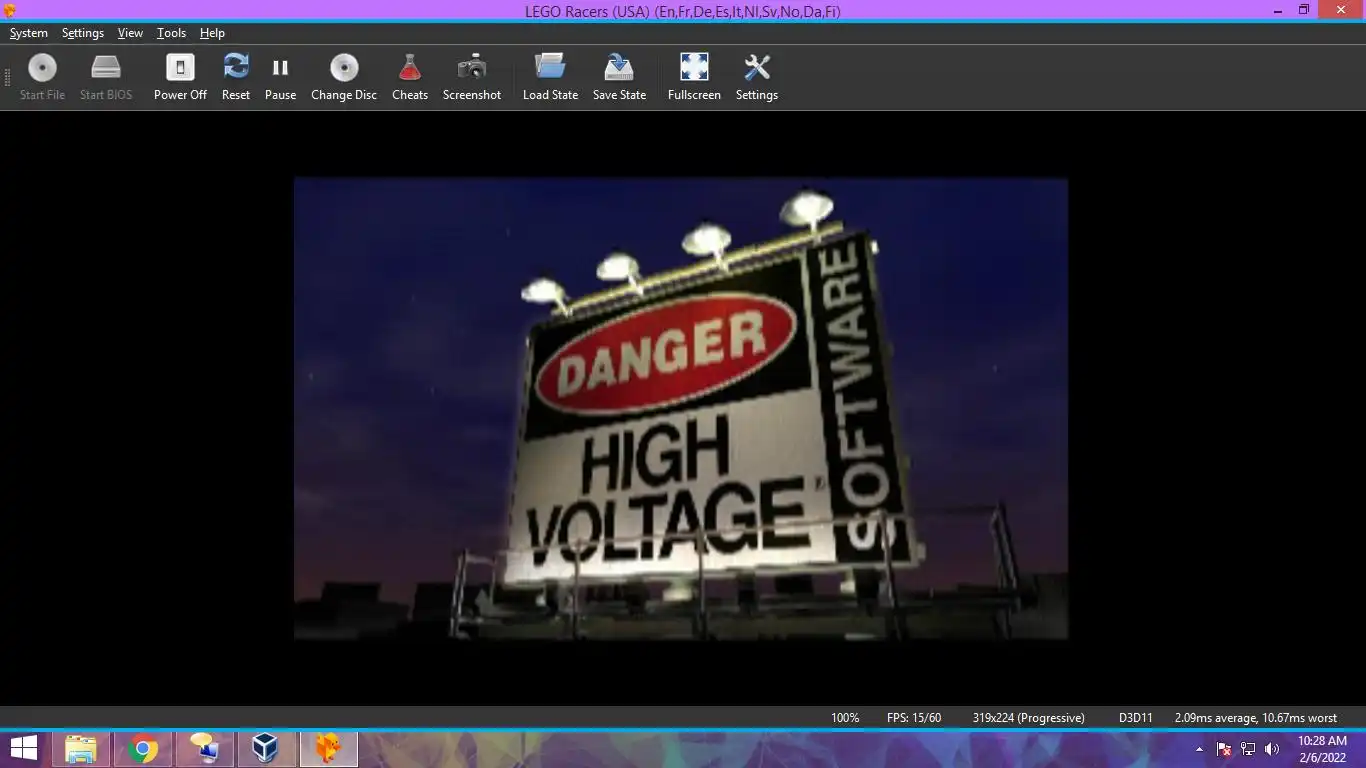Open Settings wrench toolbar icon

click(757, 77)
